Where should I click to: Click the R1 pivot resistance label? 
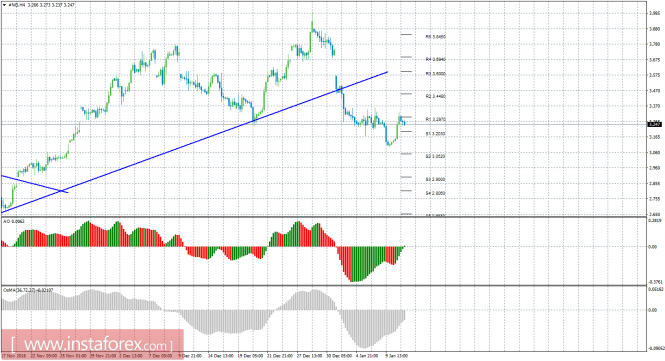[x=436, y=120]
